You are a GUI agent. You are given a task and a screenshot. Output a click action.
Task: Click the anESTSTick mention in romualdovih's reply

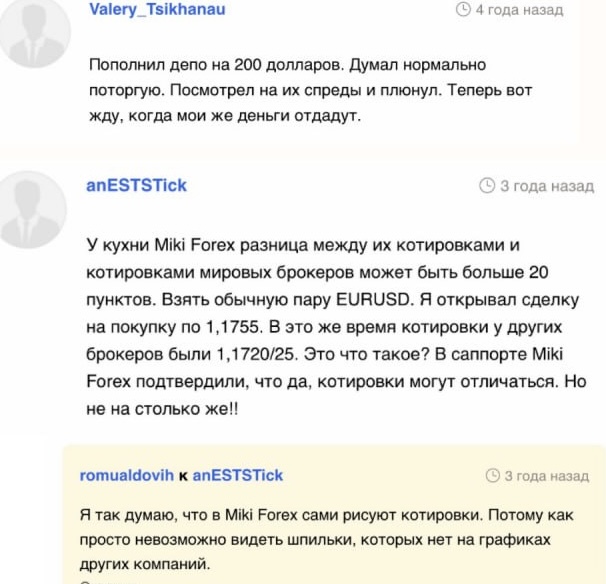click(238, 475)
